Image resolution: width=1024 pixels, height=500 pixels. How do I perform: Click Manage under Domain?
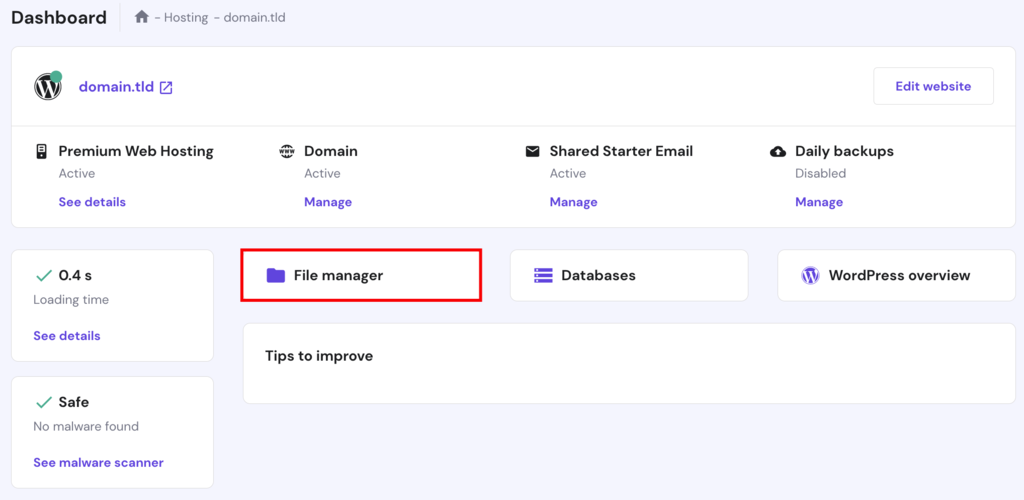[328, 202]
